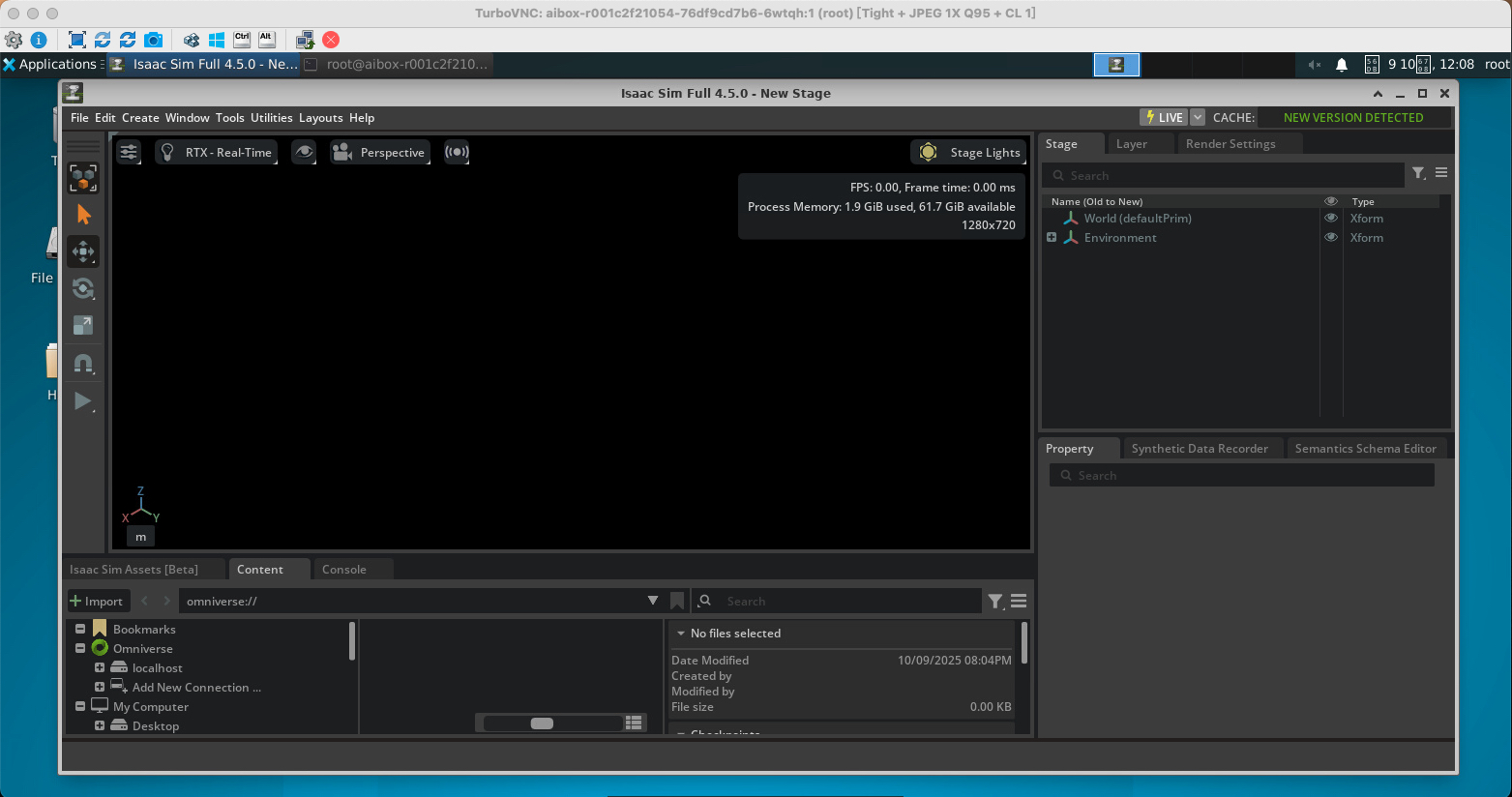Adjust the thumbnail size slider

coord(543,723)
